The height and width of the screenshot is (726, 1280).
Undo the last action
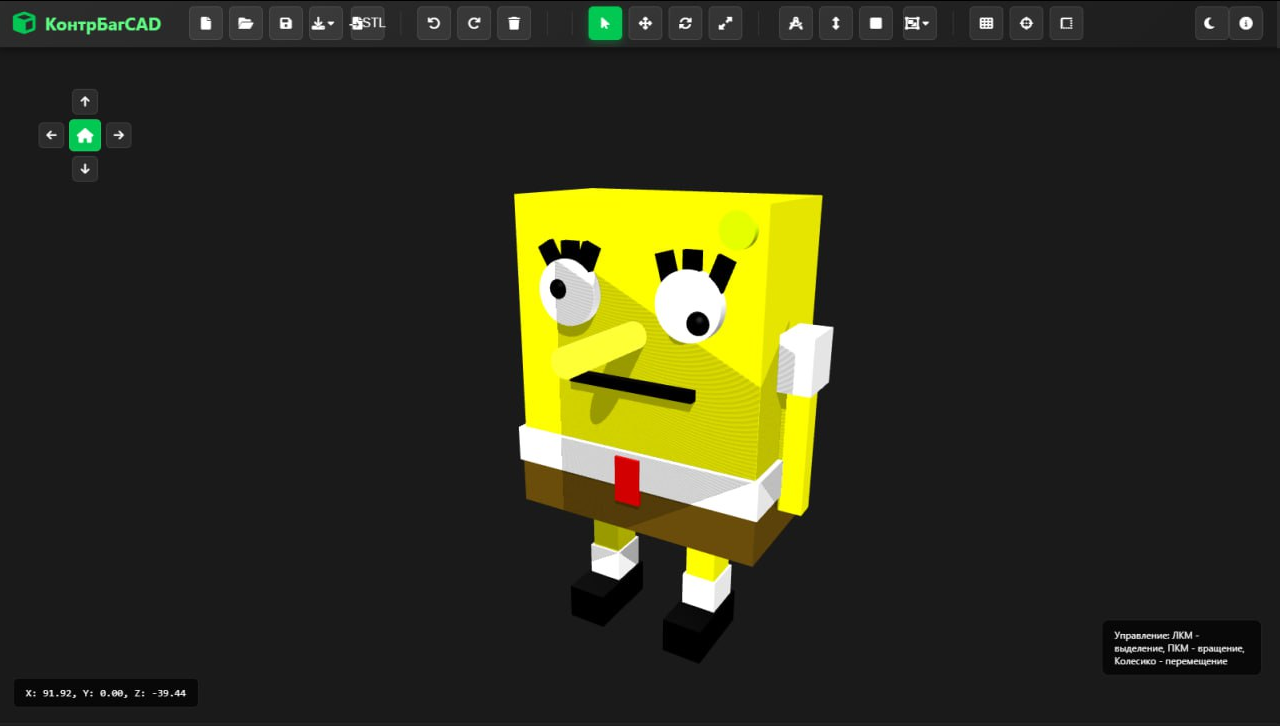pyautogui.click(x=434, y=23)
